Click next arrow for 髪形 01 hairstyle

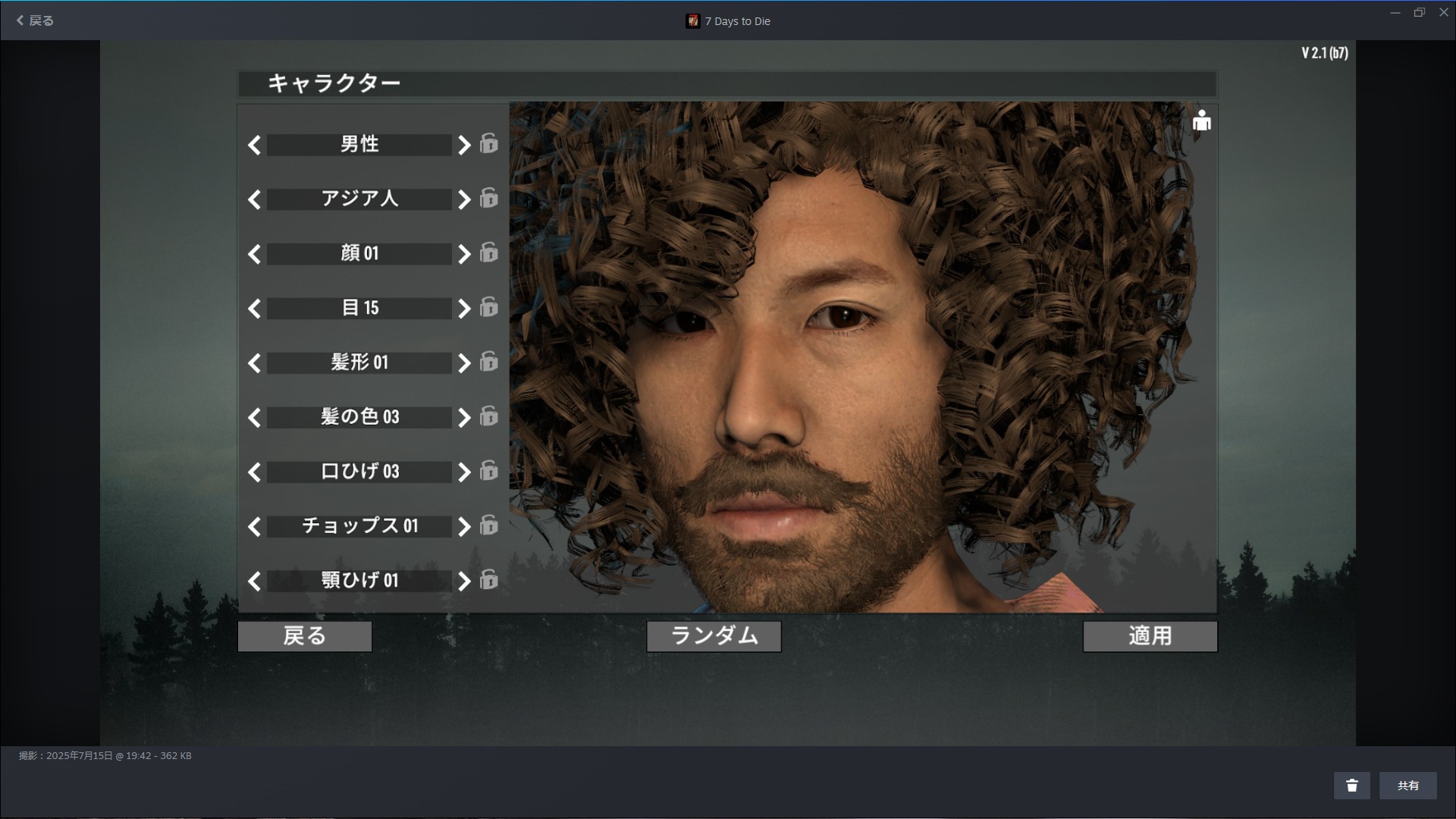pos(464,363)
